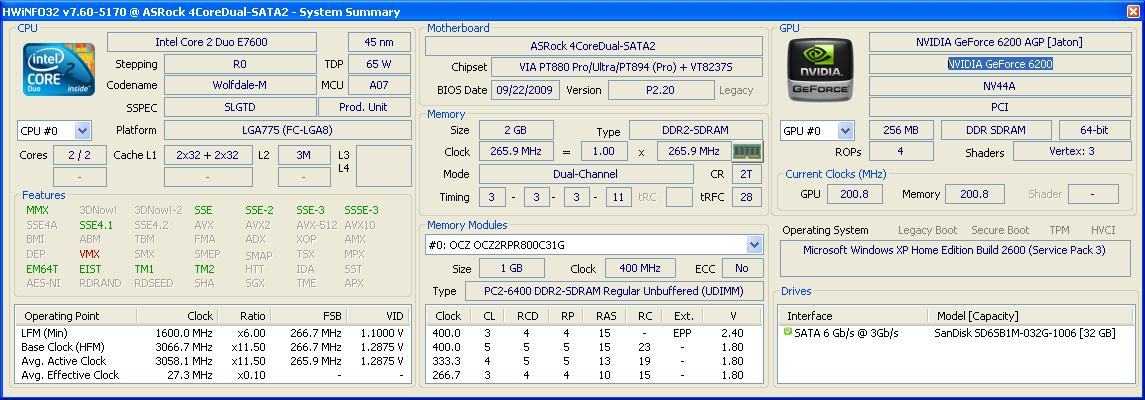Select the 333.3 clock timing row
This screenshot has height=400, width=1145.
pos(594,361)
